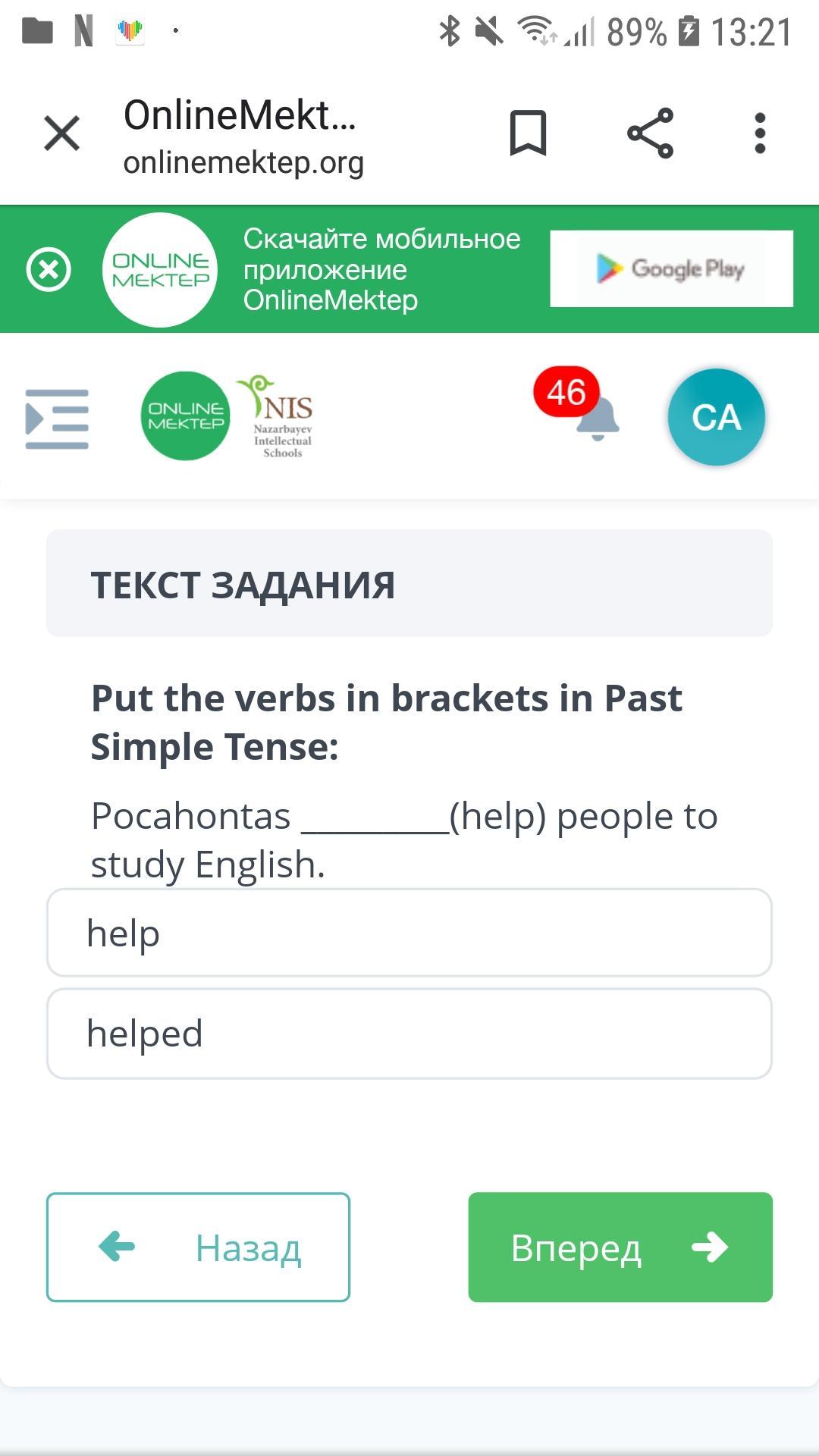
Task: Tap the green Online Mektep logo
Action: 185,416
